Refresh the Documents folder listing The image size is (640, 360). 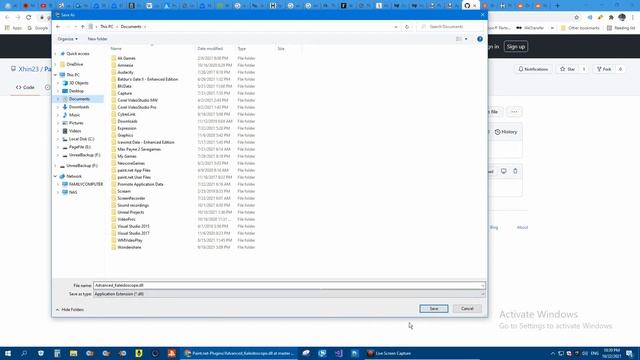[407, 27]
